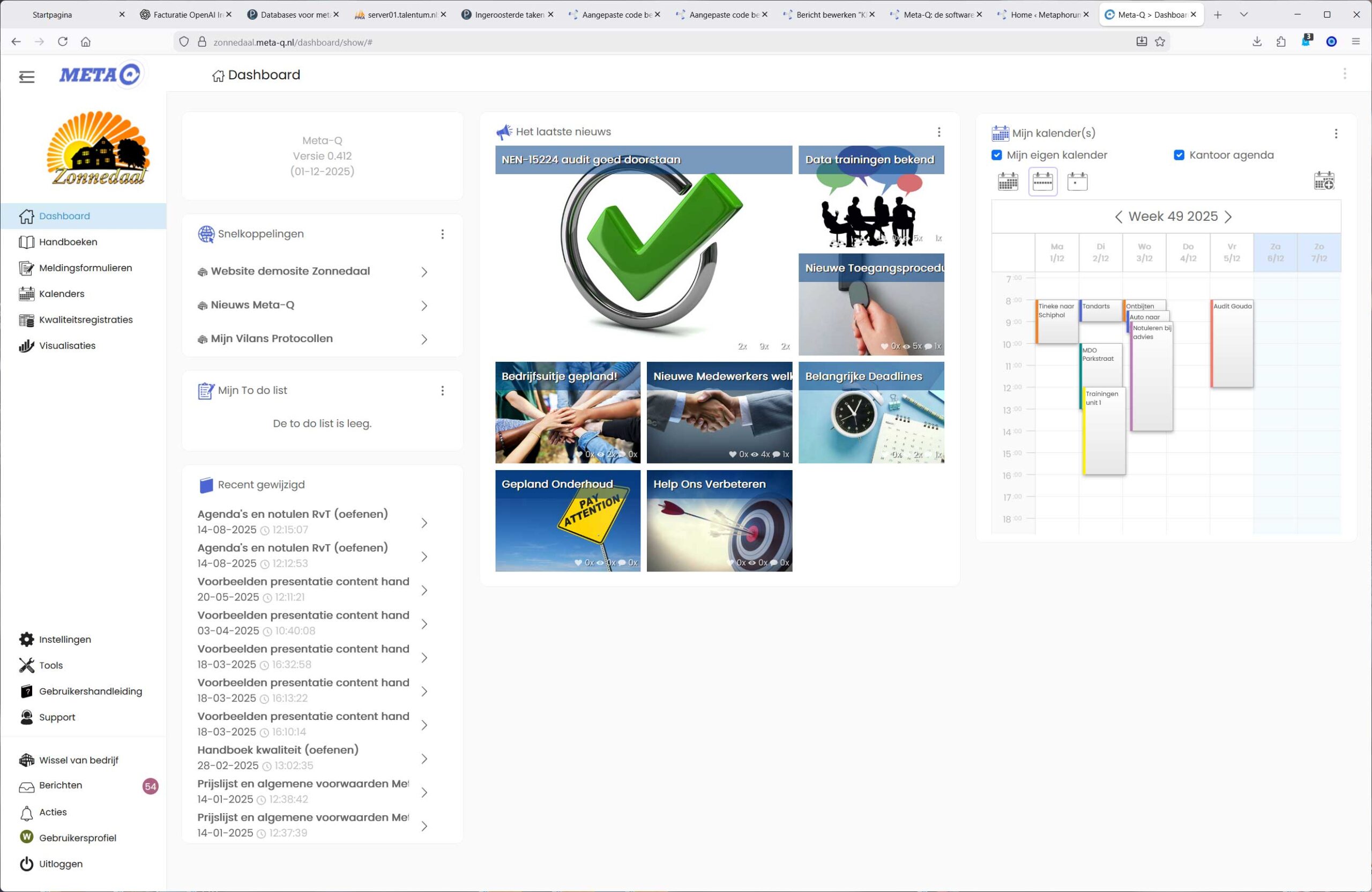Select week view calendar toggle
The height and width of the screenshot is (892, 1372).
click(x=1042, y=182)
